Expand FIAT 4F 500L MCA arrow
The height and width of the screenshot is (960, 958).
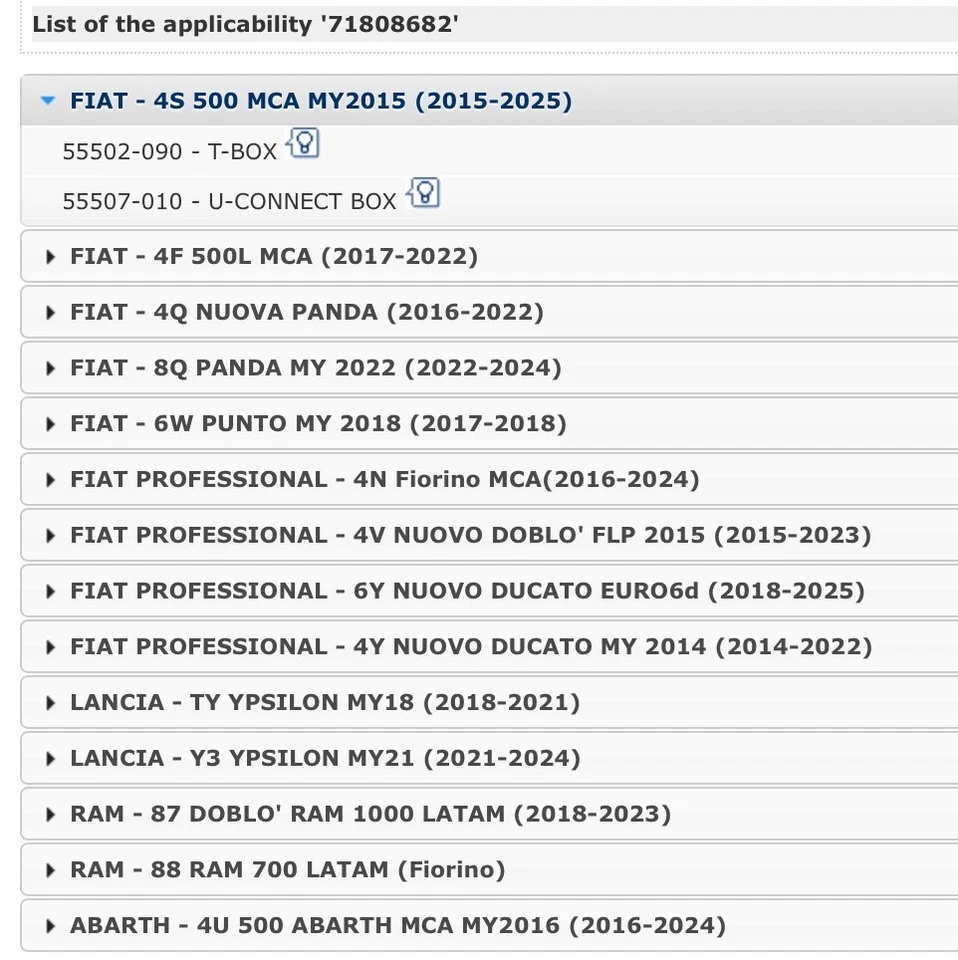click(50, 257)
